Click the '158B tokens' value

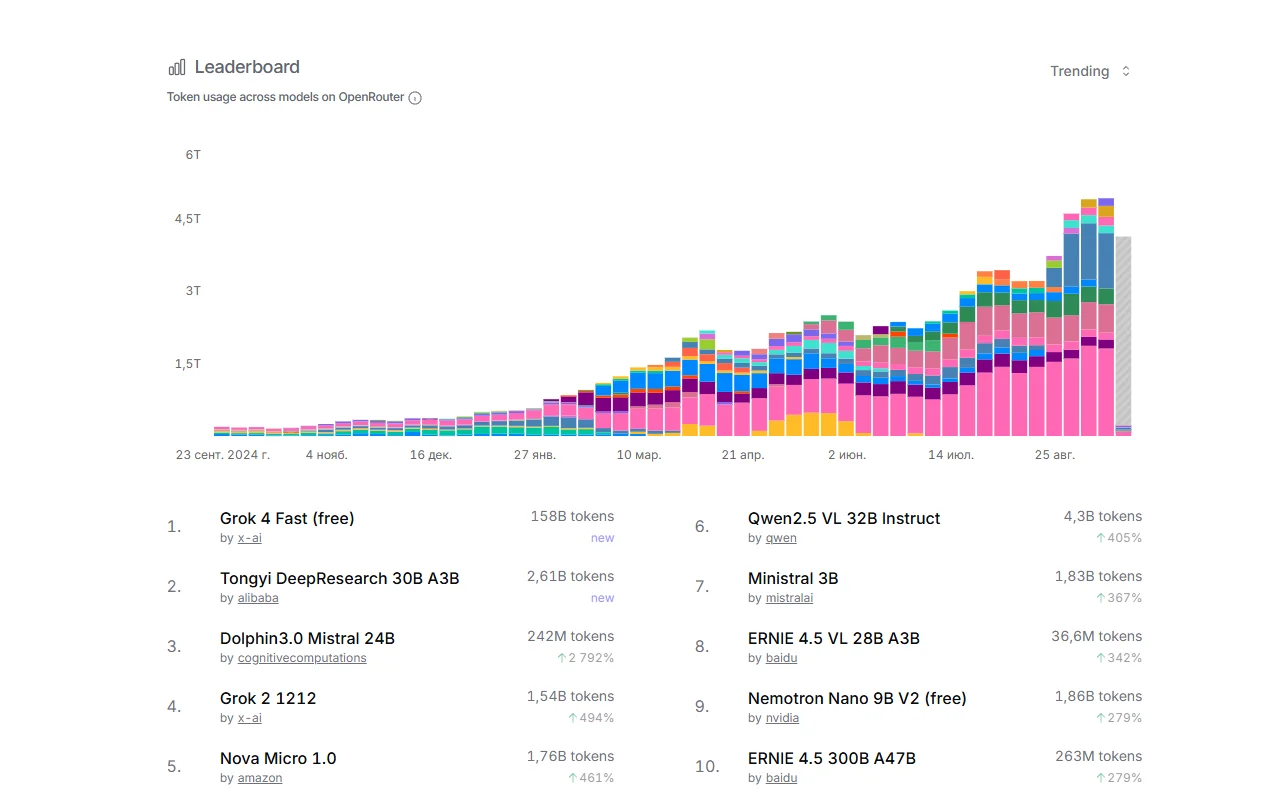572,516
